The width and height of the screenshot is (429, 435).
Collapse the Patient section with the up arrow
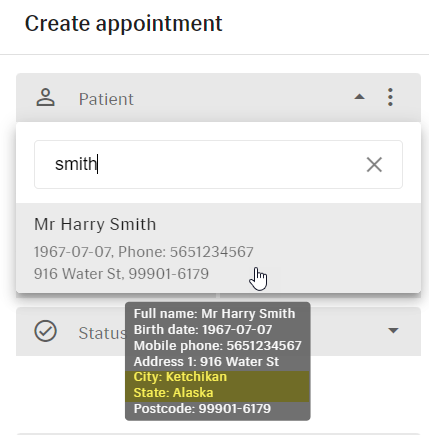point(359,97)
